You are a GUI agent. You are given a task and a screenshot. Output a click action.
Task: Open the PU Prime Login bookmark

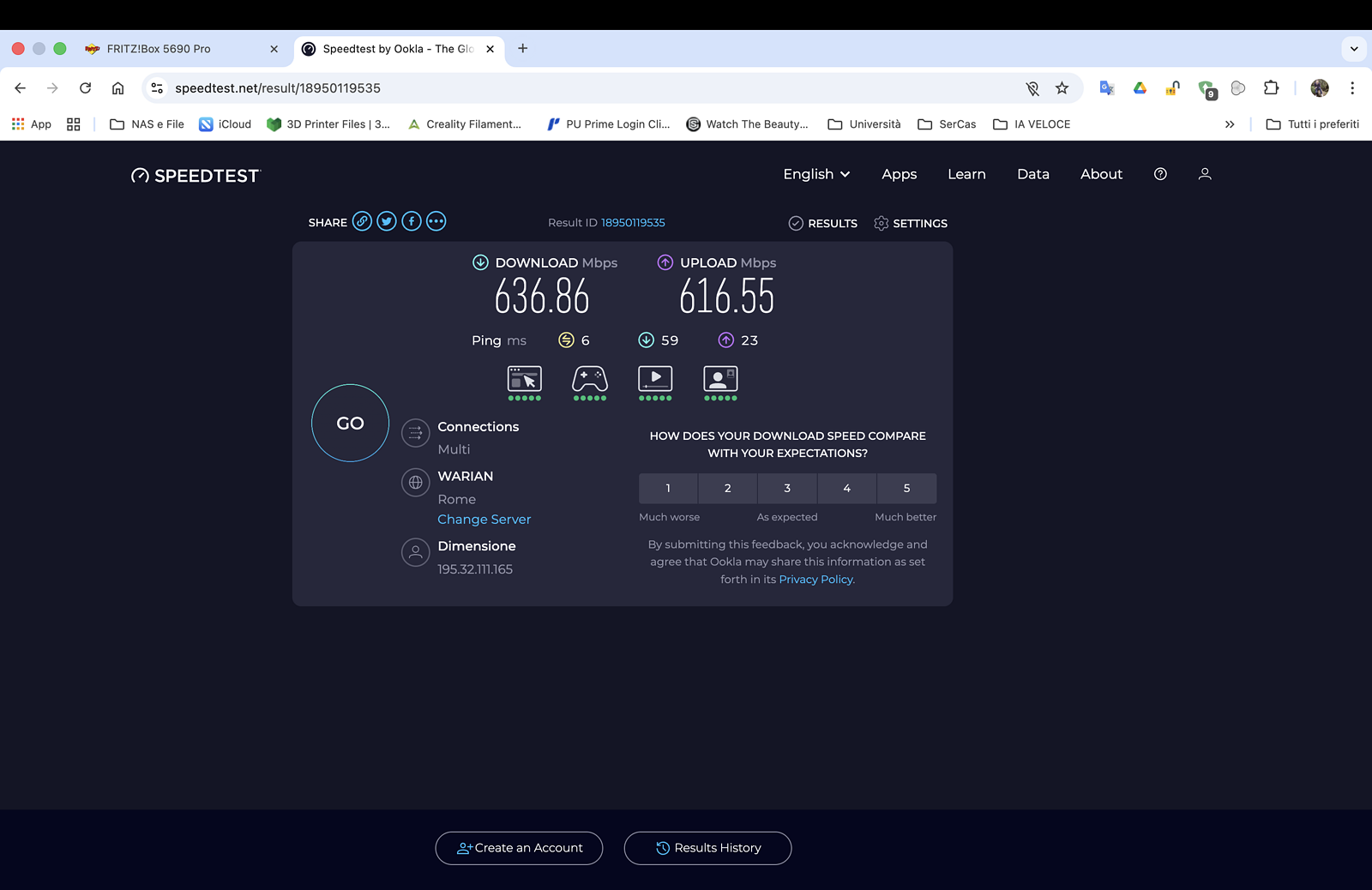pyautogui.click(x=609, y=124)
